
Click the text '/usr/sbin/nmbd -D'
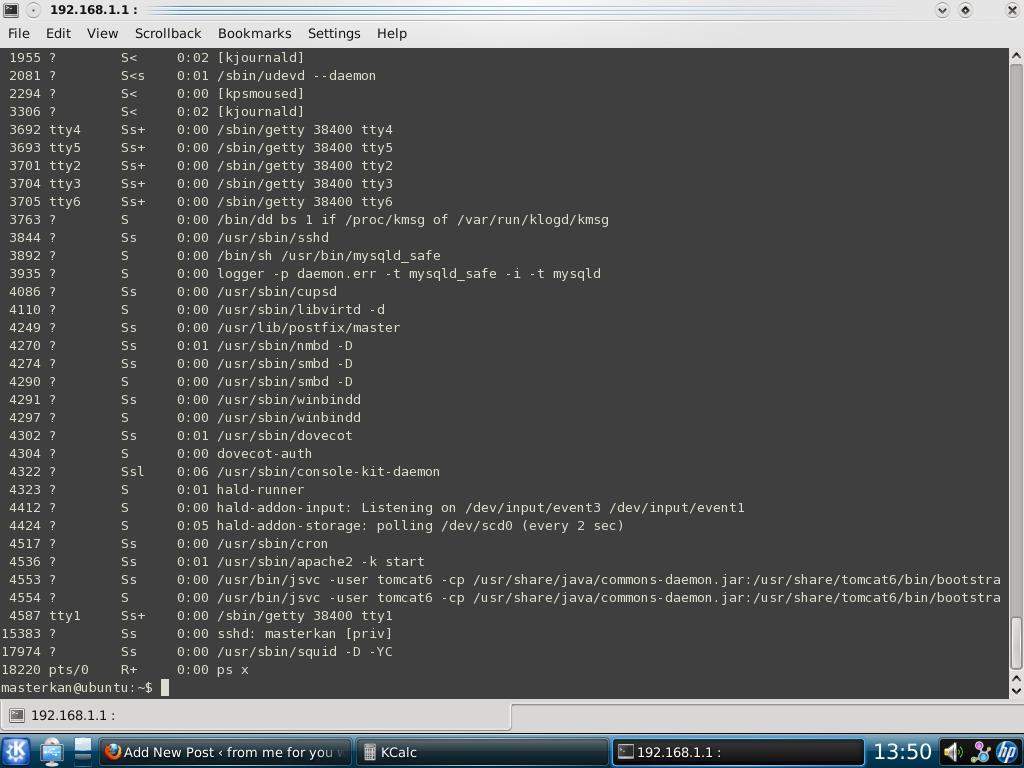coord(285,345)
